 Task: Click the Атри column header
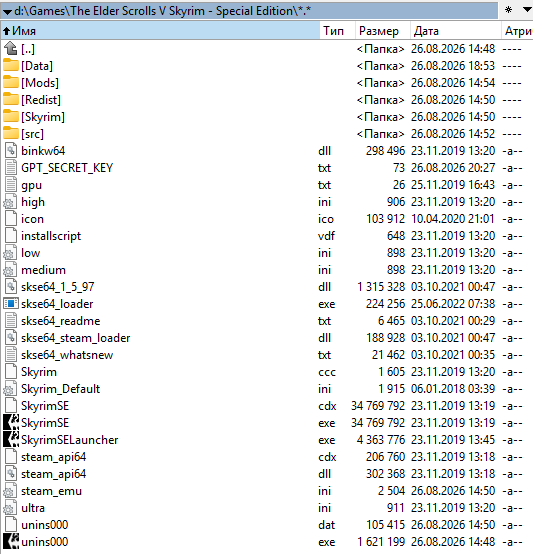518,31
